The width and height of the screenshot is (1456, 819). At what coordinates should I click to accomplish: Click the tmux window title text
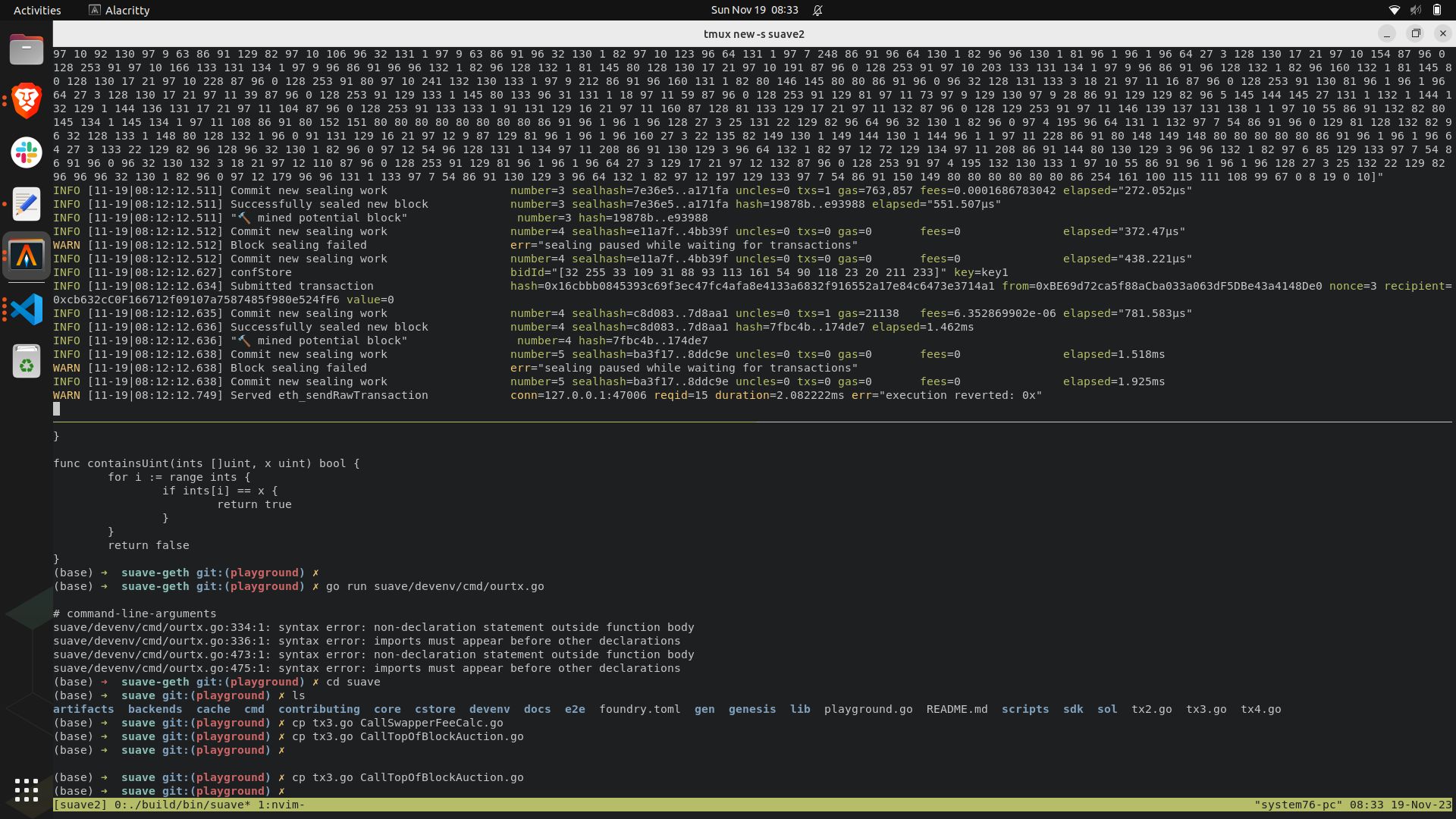coord(754,34)
